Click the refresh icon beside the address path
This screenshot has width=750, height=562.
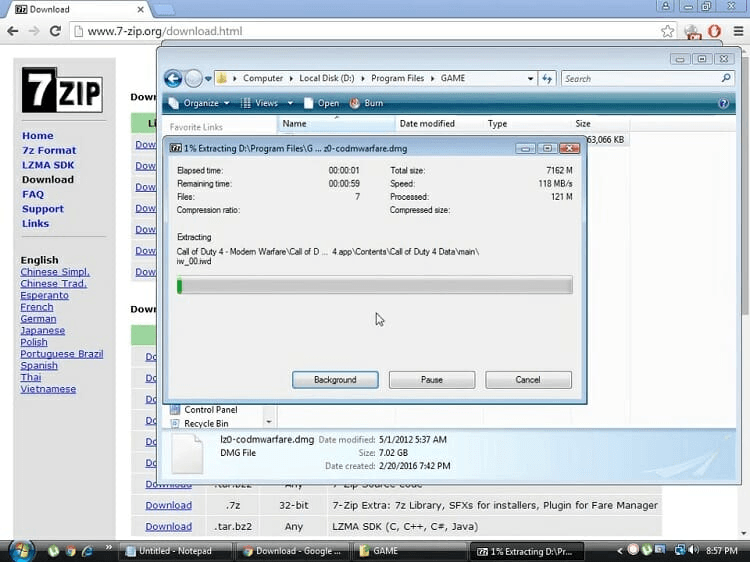point(547,78)
